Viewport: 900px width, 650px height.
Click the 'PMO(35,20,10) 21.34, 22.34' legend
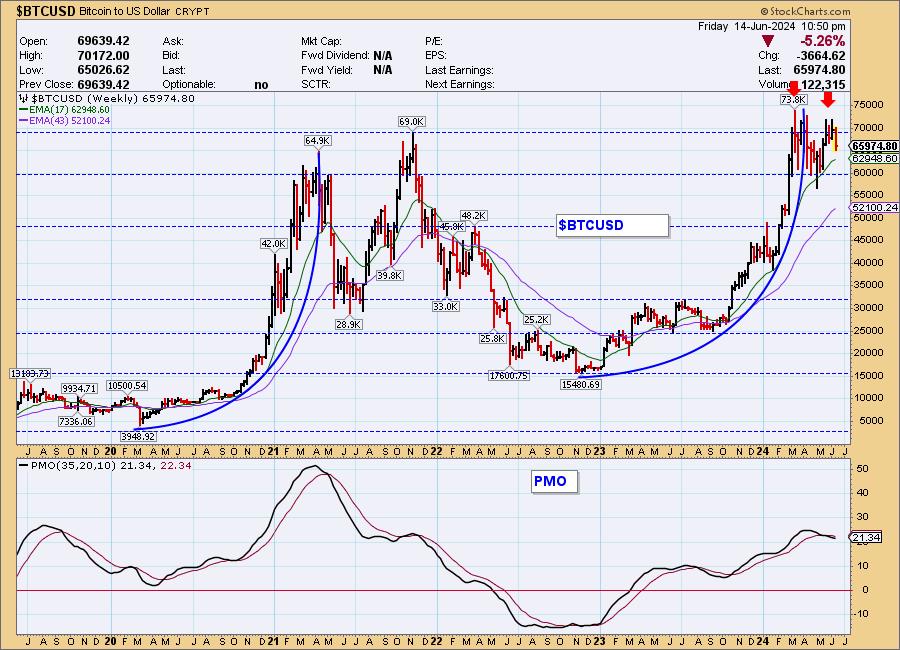(106, 466)
